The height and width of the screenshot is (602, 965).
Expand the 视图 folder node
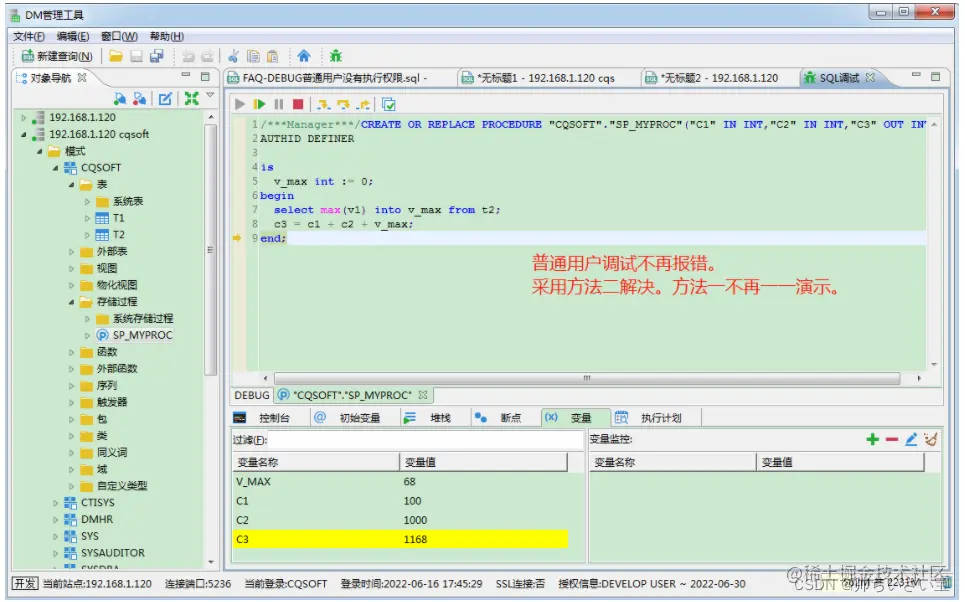click(71, 268)
